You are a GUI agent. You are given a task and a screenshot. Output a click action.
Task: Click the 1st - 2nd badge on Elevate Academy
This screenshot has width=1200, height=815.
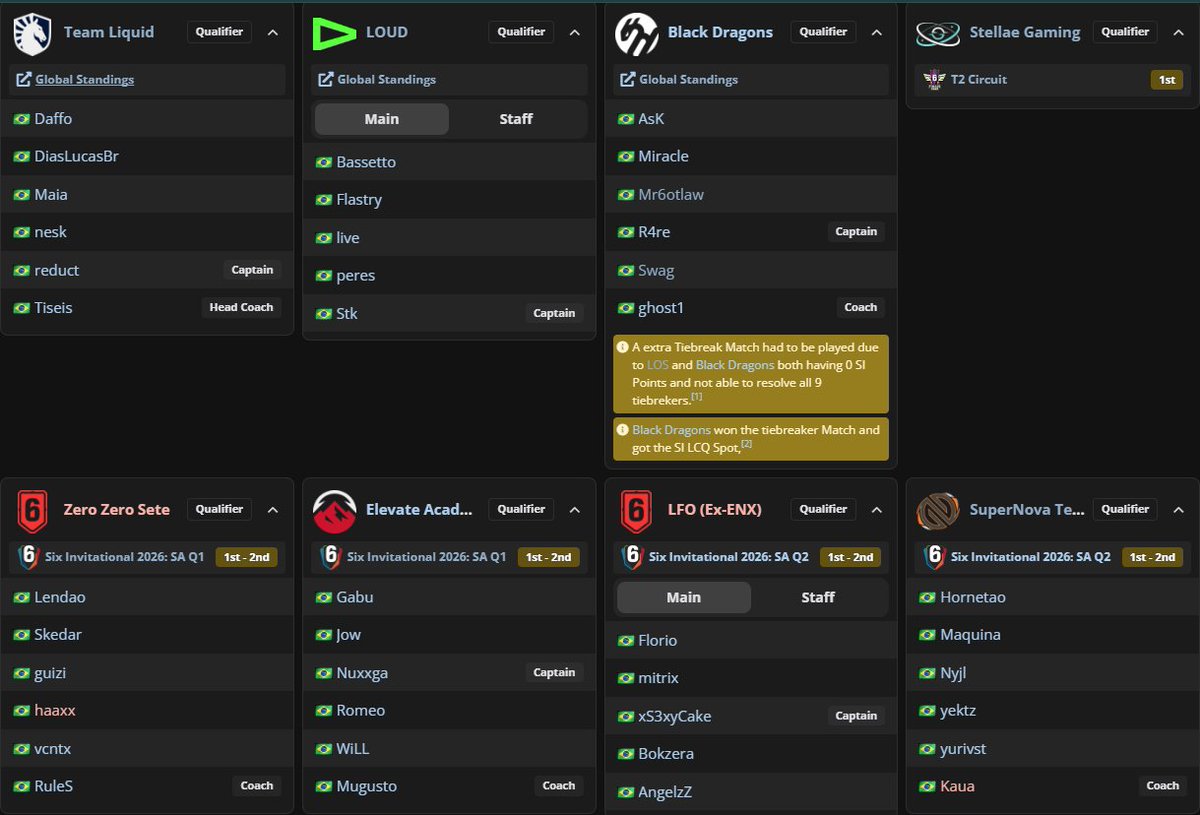tap(548, 557)
